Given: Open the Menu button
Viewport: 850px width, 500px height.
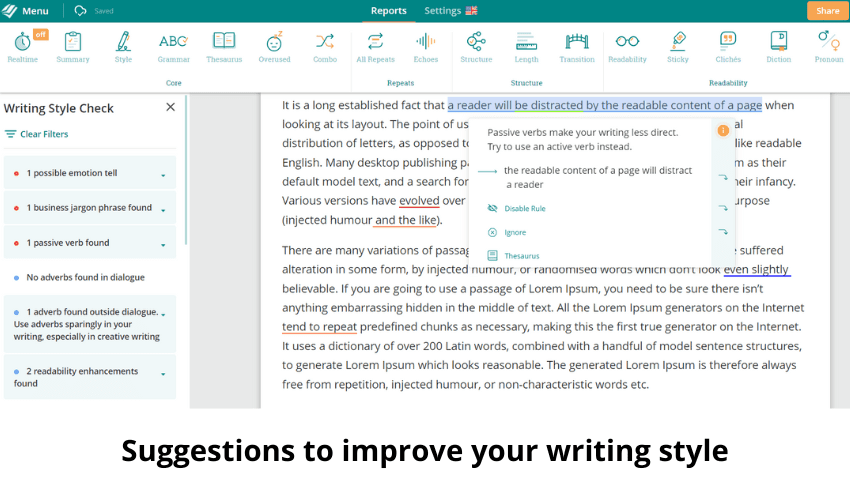Looking at the screenshot, I should point(25,11).
